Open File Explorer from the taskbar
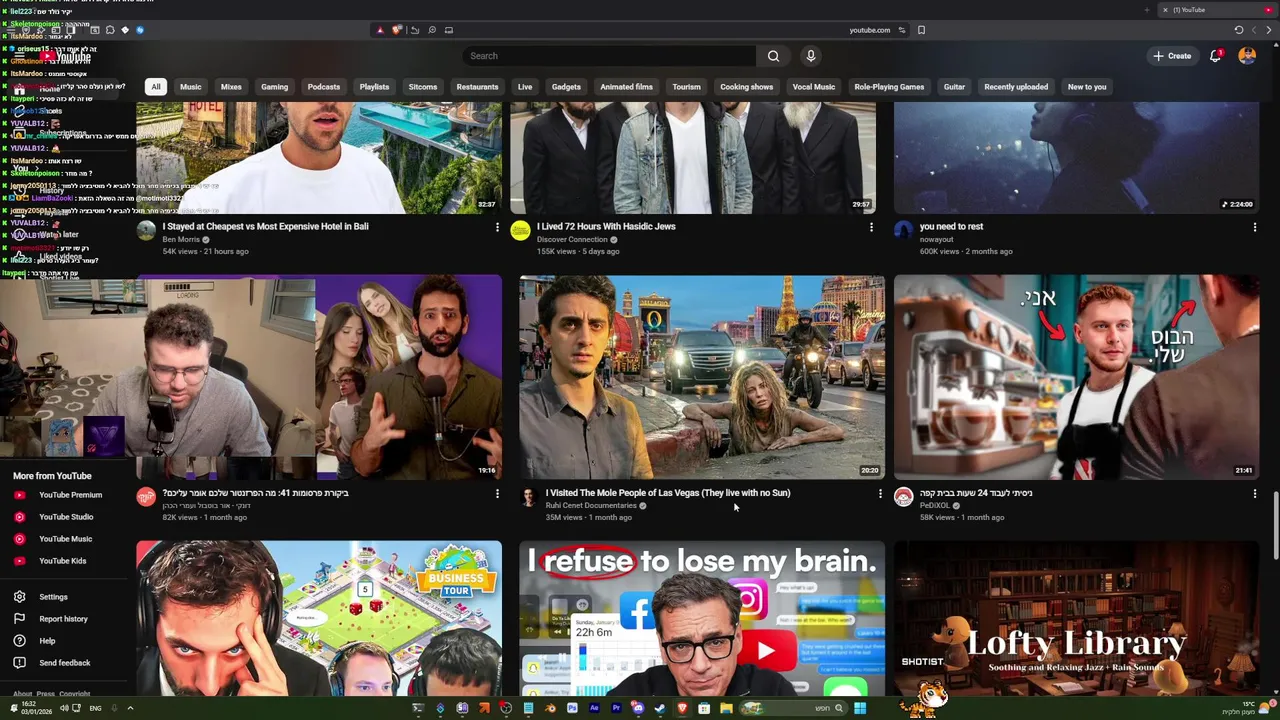The height and width of the screenshot is (720, 1280). pyautogui.click(x=726, y=708)
